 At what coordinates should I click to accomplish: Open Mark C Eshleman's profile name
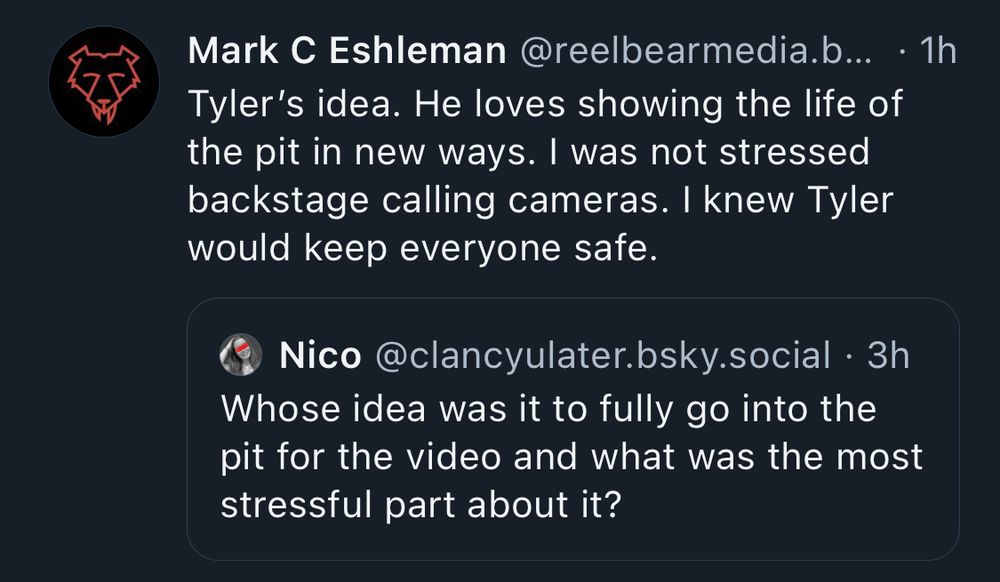tap(347, 52)
